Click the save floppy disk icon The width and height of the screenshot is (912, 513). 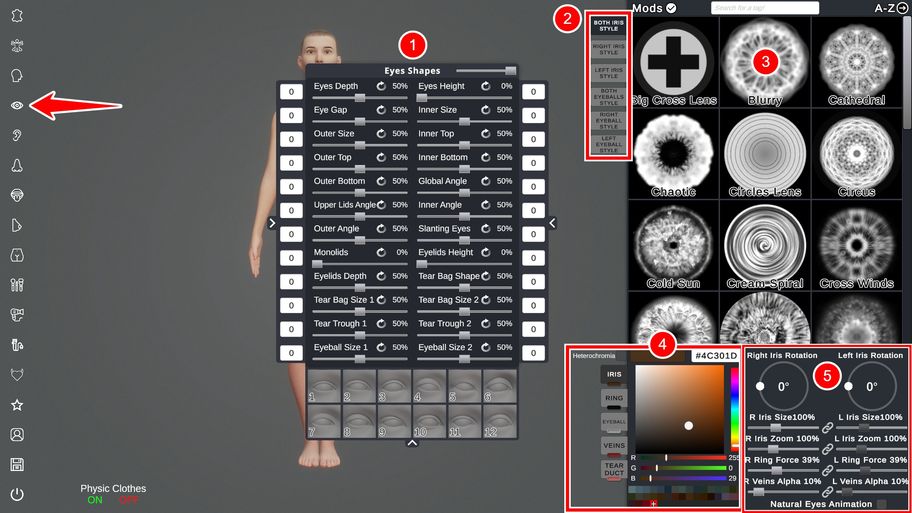click(x=17, y=464)
